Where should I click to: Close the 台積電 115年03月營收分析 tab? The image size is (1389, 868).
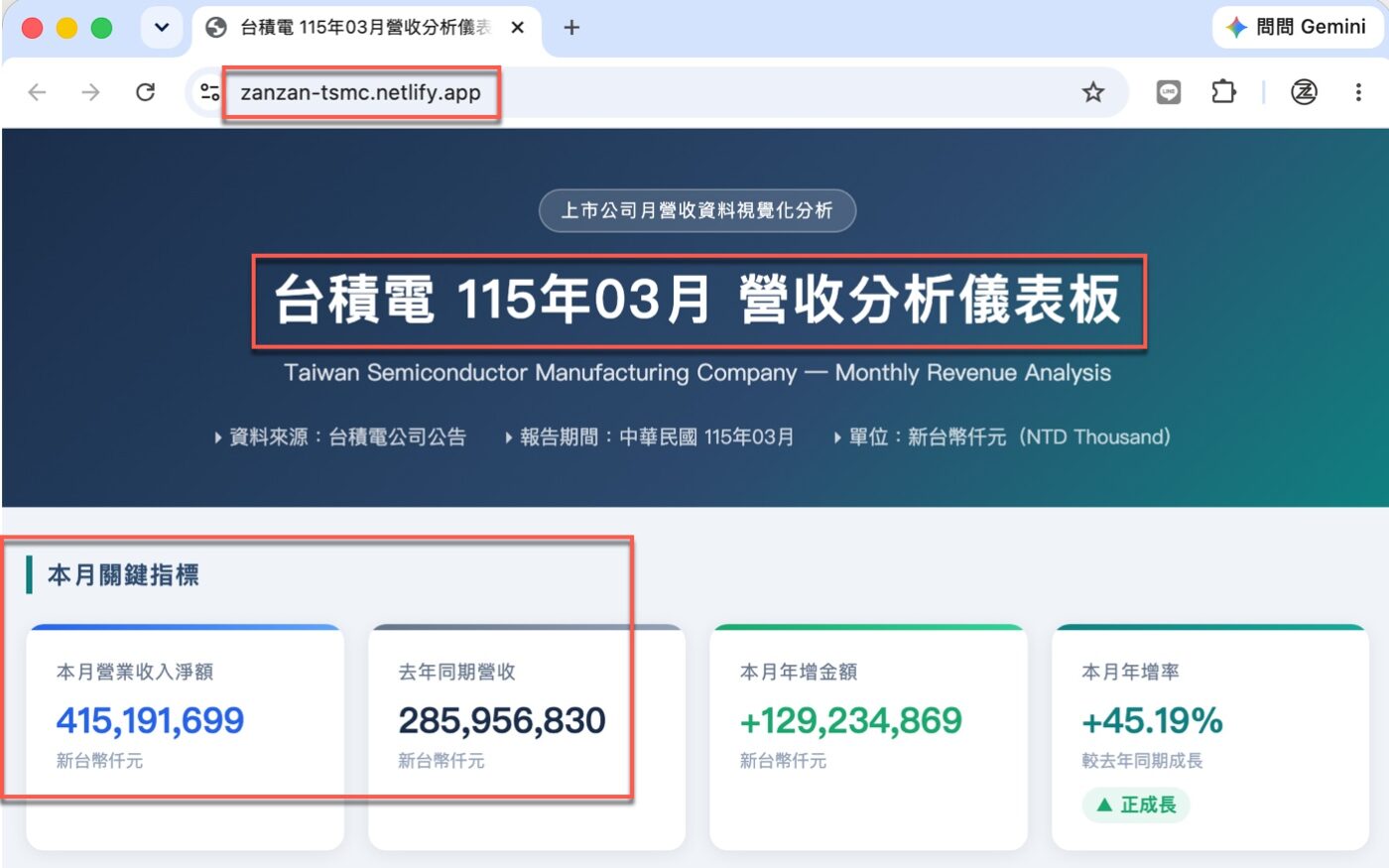point(518,28)
